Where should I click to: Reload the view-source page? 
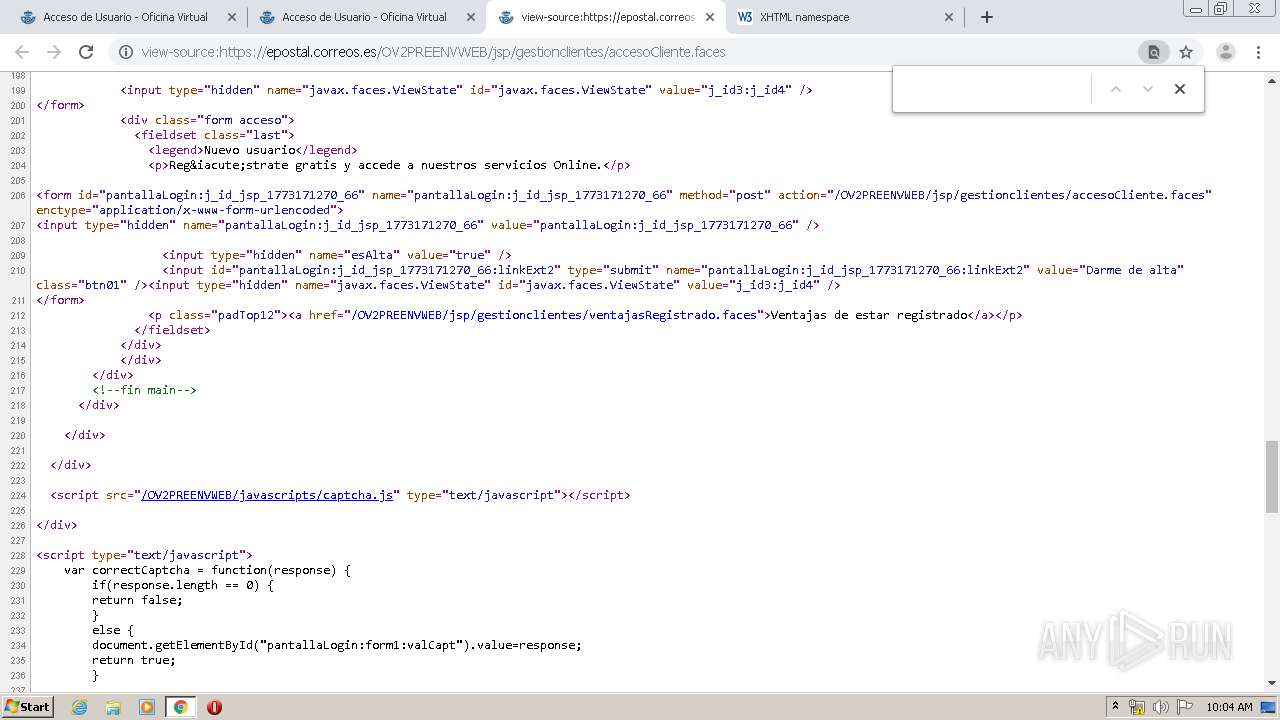86,52
